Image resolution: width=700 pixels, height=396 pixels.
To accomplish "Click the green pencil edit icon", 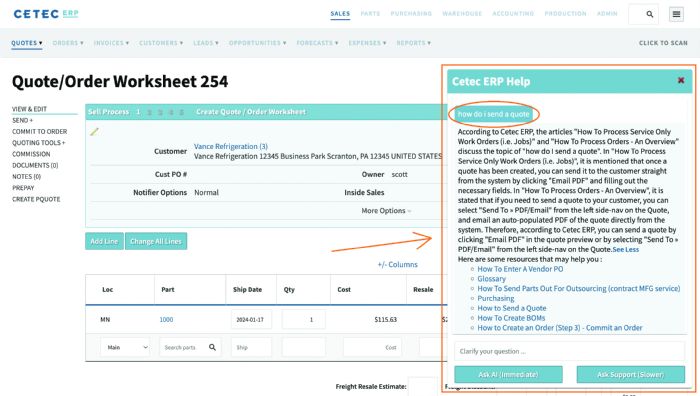I will [94, 132].
